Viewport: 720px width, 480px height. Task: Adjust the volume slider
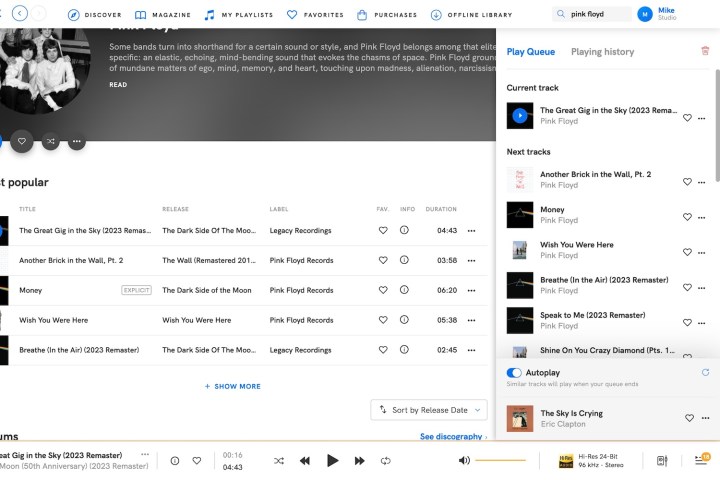click(x=500, y=461)
